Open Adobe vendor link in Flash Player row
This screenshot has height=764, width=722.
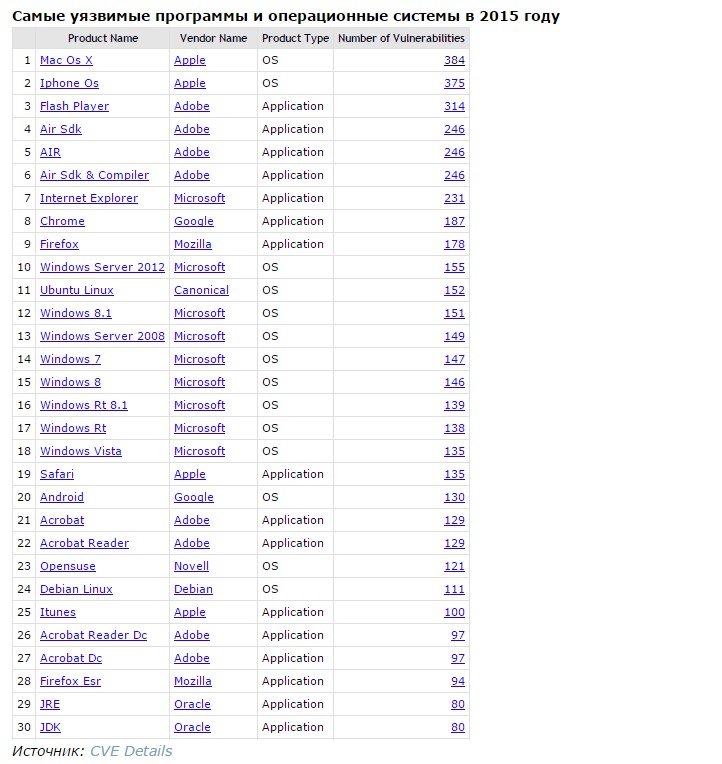tap(191, 106)
